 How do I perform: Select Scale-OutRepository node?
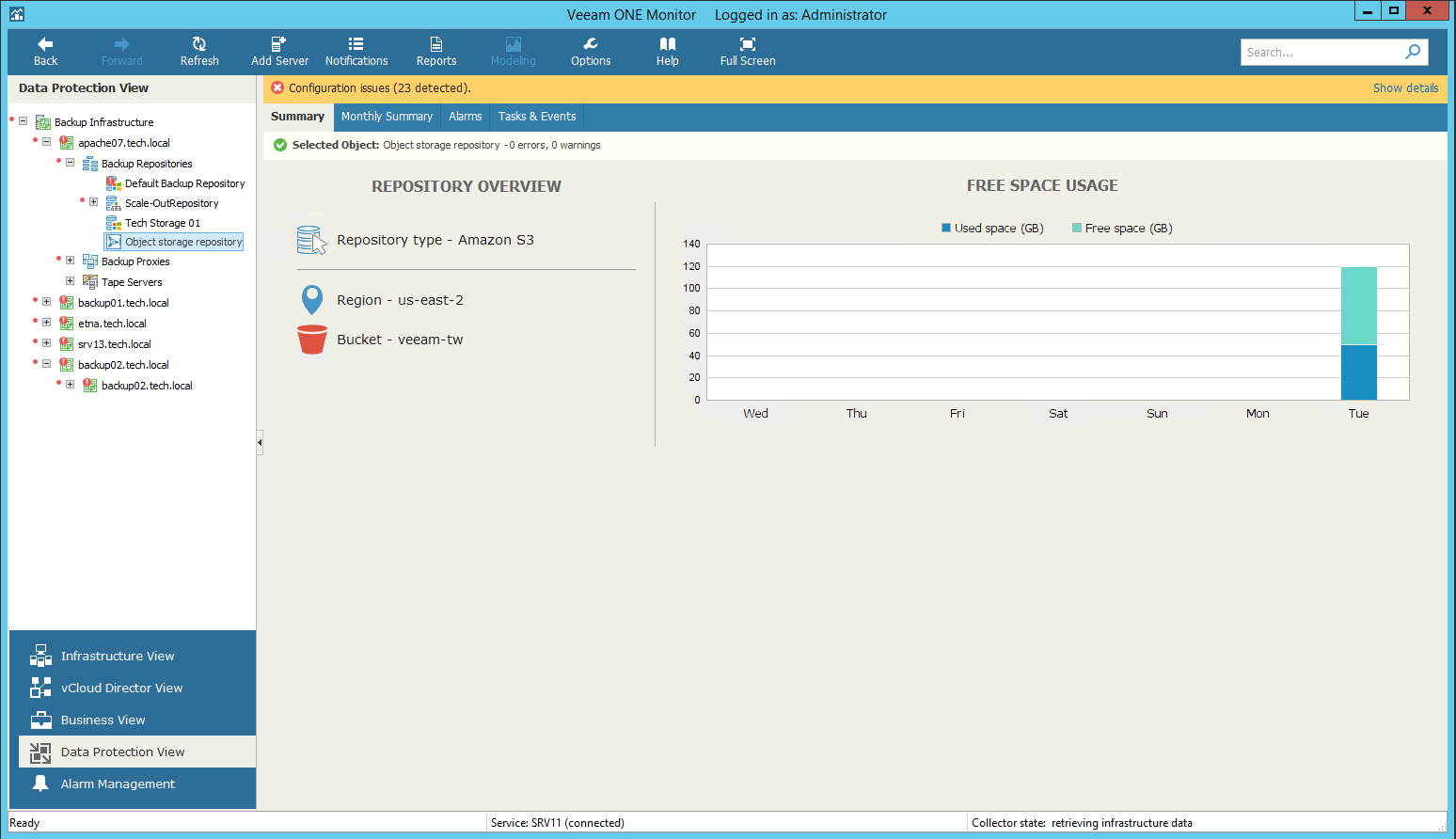click(171, 203)
